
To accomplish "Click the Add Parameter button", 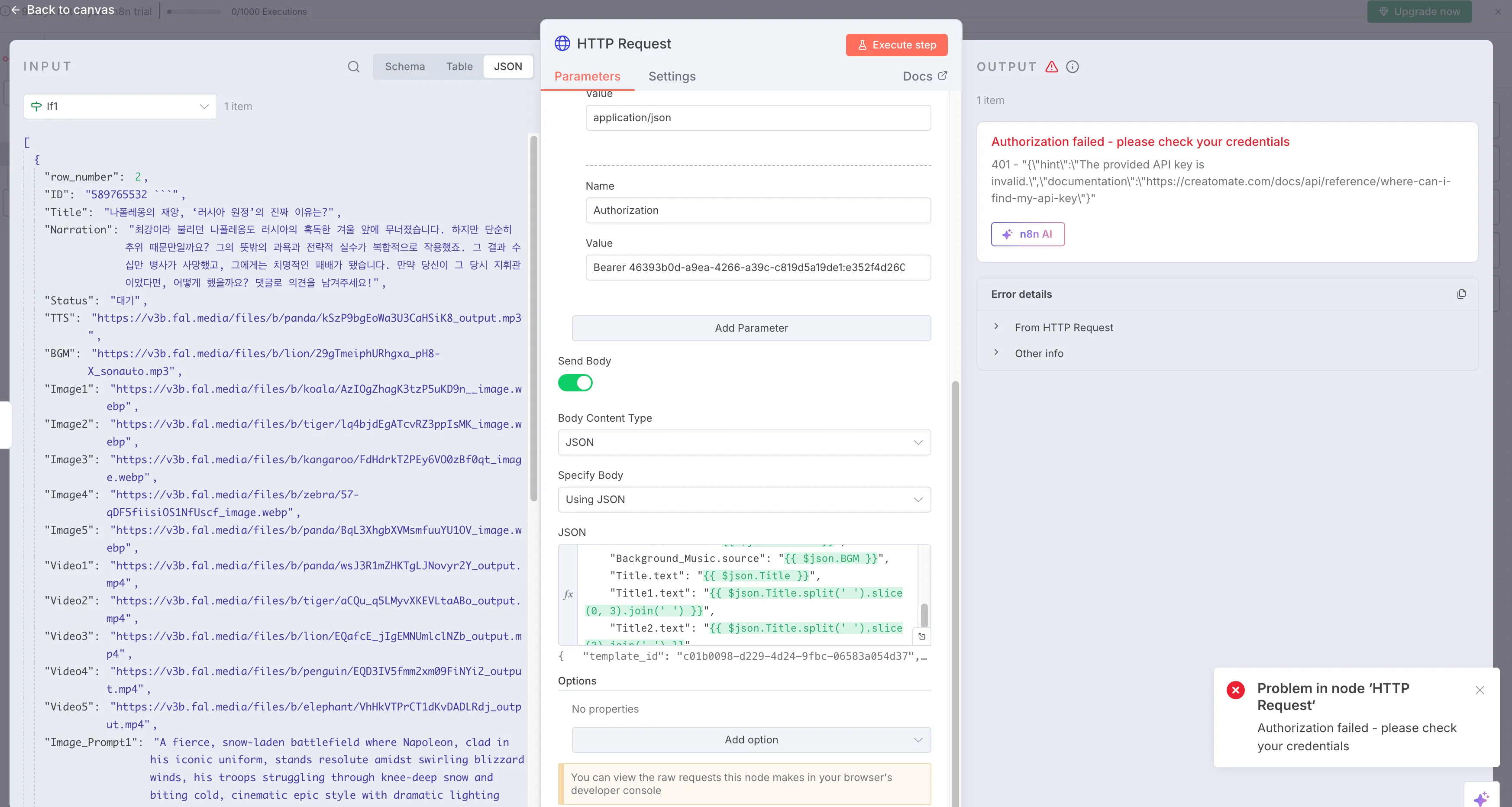I will [x=751, y=328].
